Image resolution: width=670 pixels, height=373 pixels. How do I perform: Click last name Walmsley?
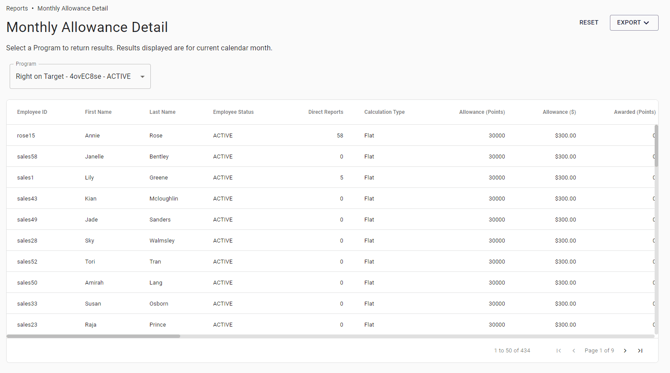[162, 240]
